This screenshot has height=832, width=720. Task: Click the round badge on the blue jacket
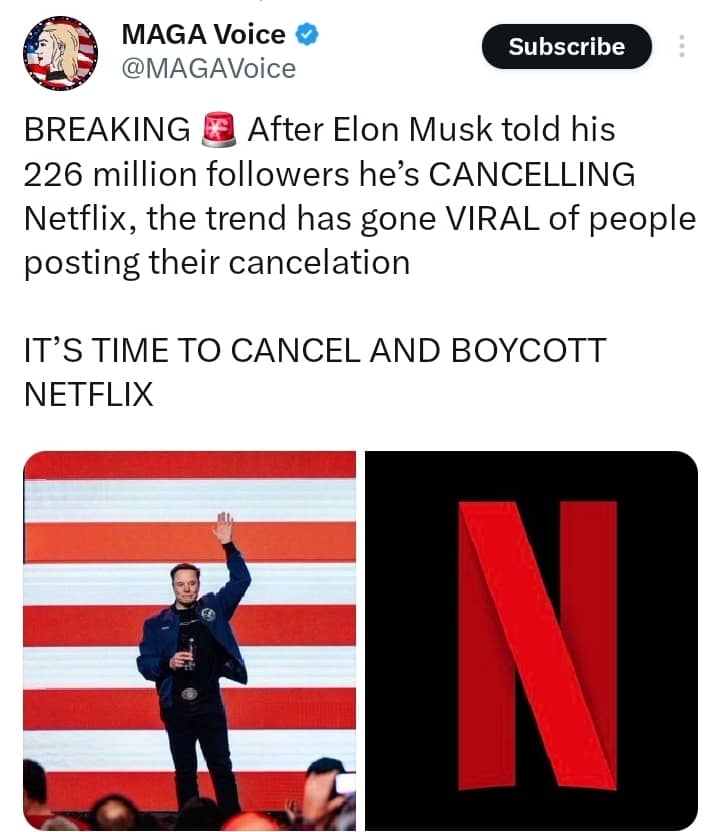(208, 614)
